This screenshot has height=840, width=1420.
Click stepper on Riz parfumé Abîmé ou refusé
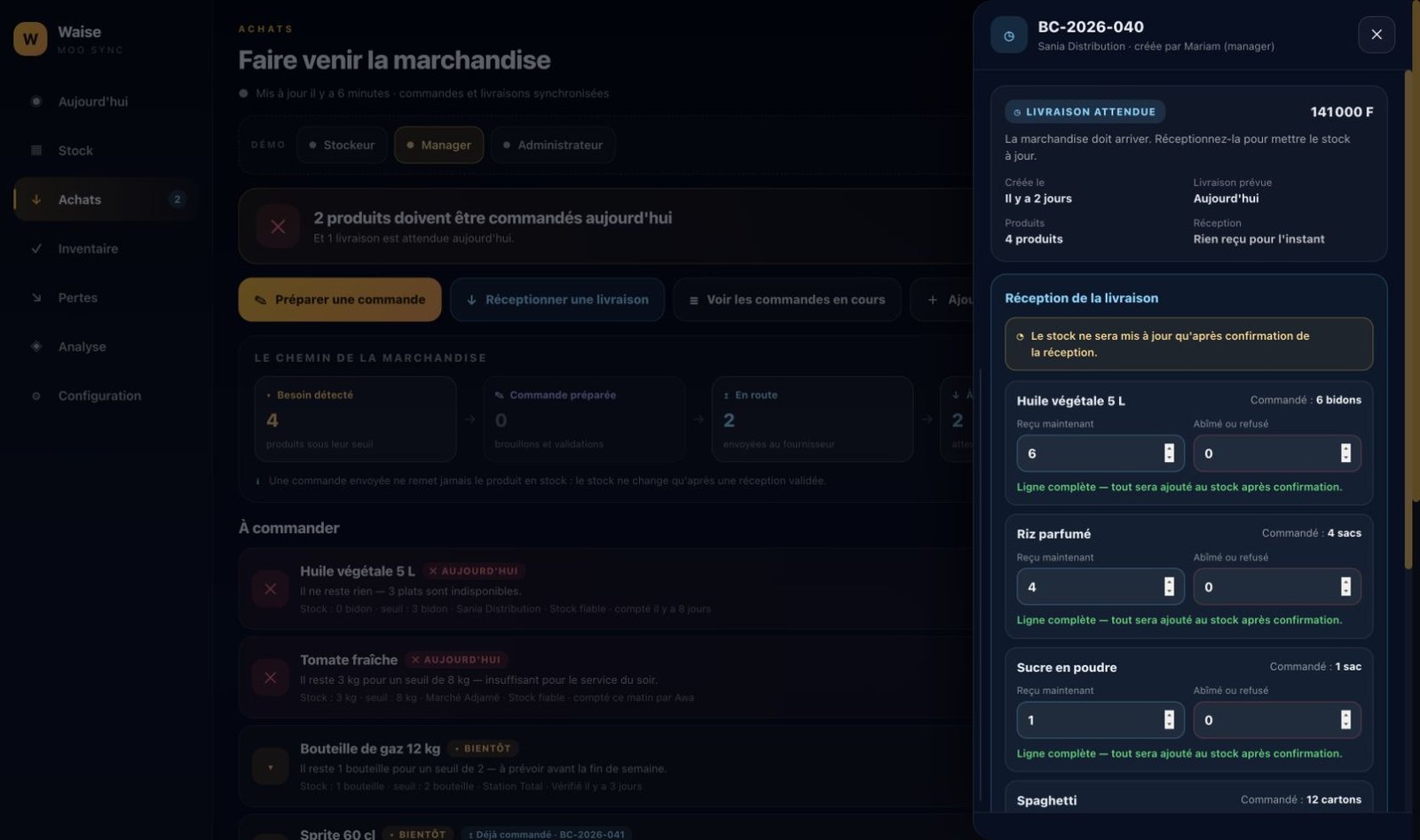[x=1345, y=586]
